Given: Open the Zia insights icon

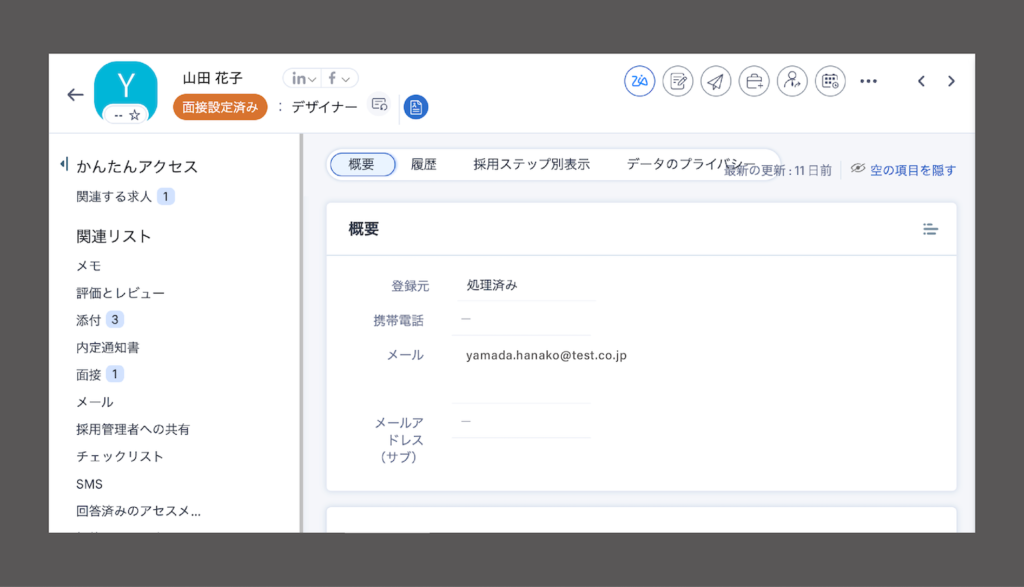Looking at the screenshot, I should click(x=639, y=81).
